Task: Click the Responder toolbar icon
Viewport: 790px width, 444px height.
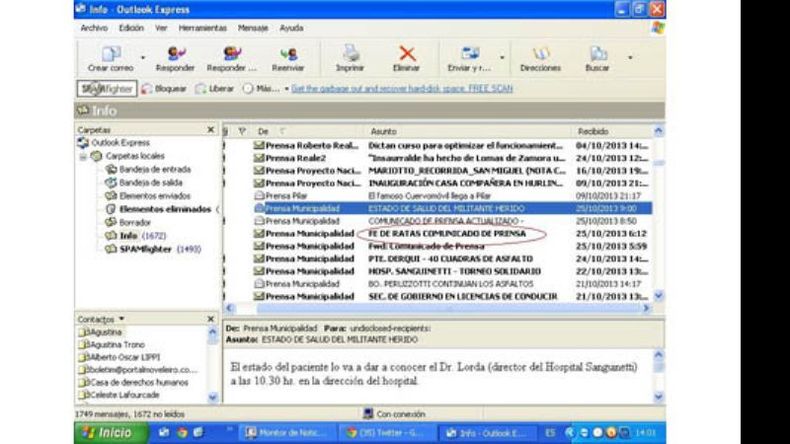Action: [175, 58]
